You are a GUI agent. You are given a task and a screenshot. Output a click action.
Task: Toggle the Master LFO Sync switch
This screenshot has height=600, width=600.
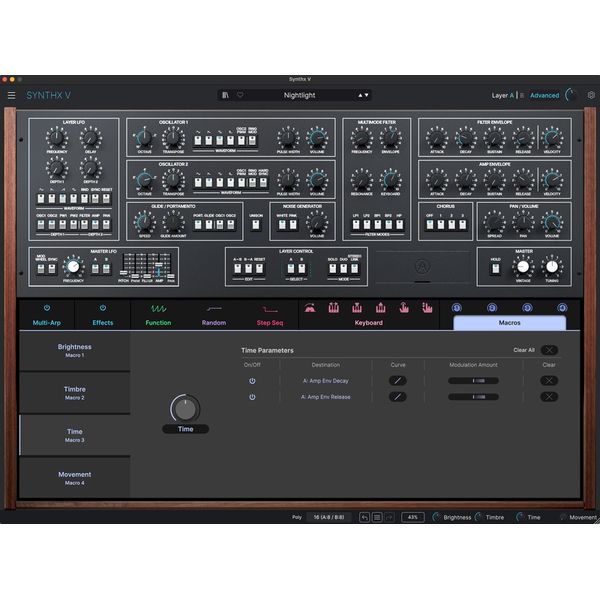click(52, 269)
